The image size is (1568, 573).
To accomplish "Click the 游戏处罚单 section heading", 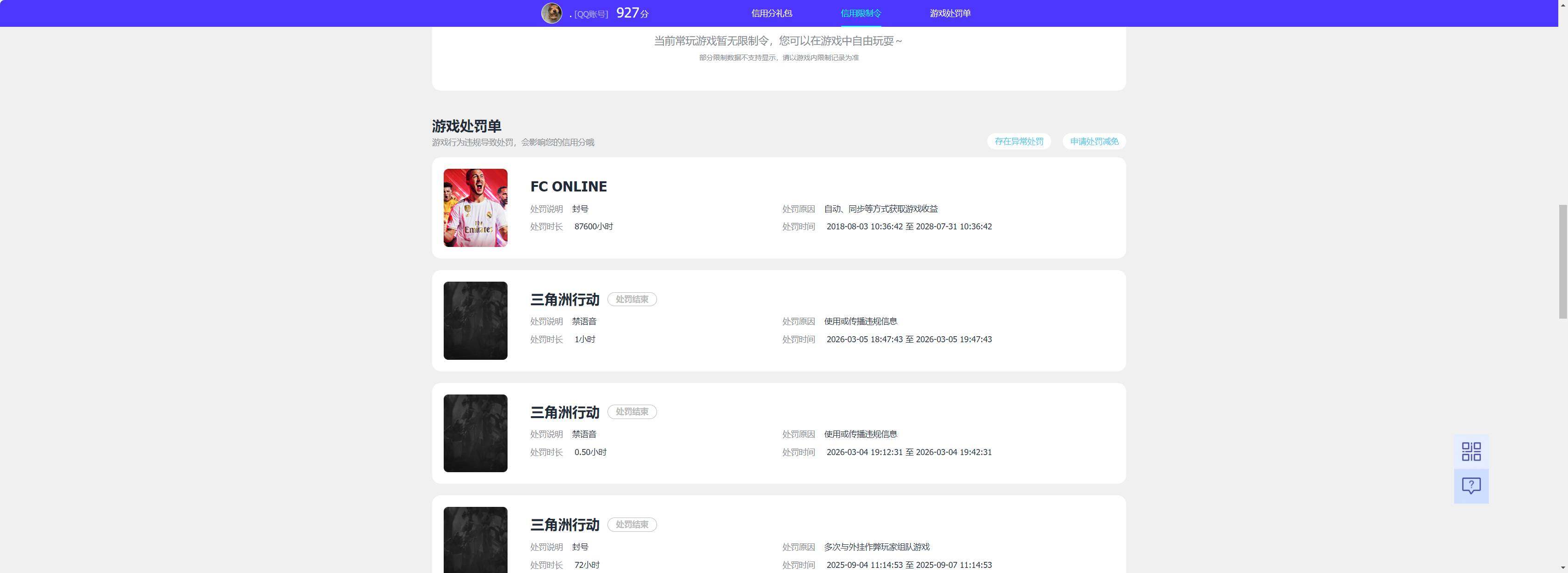I will pyautogui.click(x=467, y=126).
